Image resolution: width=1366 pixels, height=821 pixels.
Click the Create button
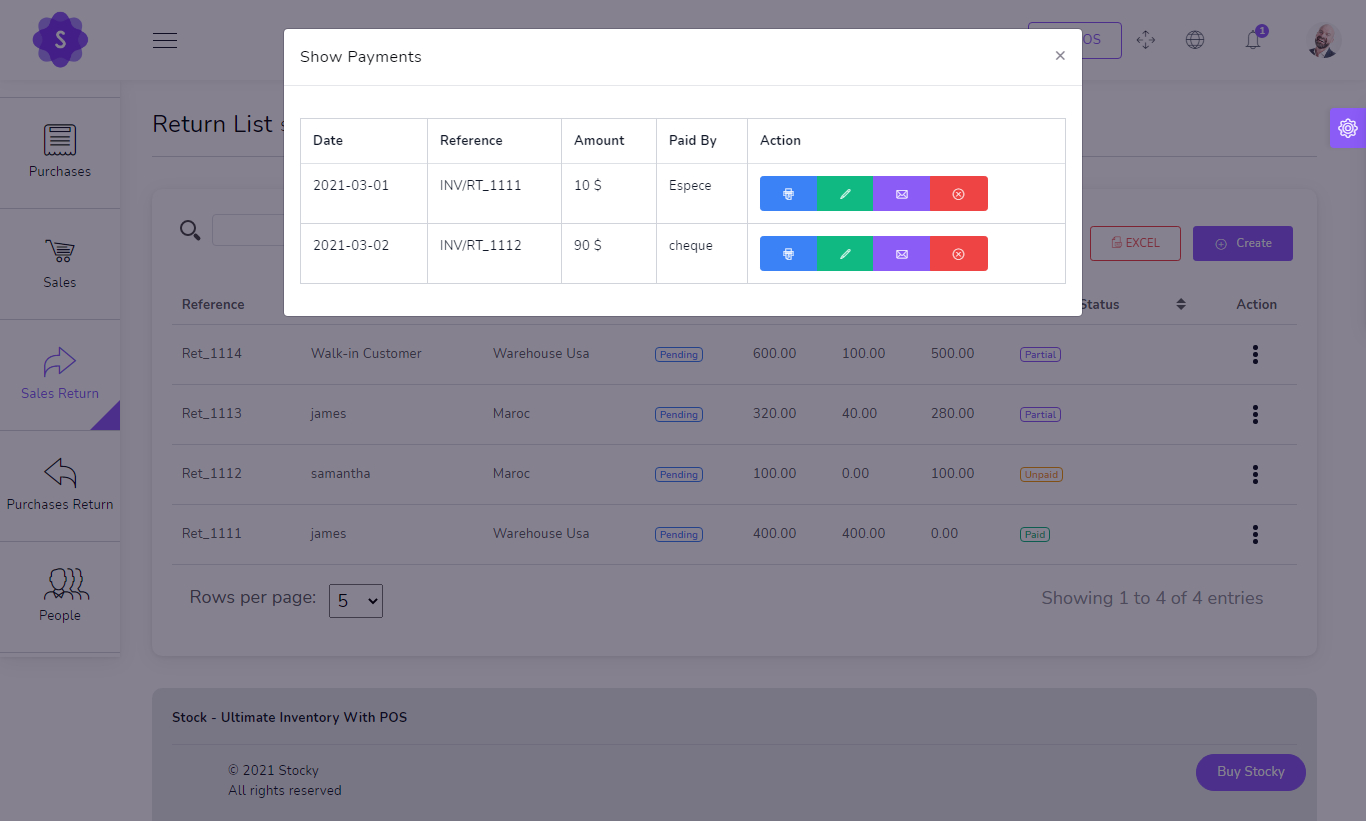[1242, 243]
